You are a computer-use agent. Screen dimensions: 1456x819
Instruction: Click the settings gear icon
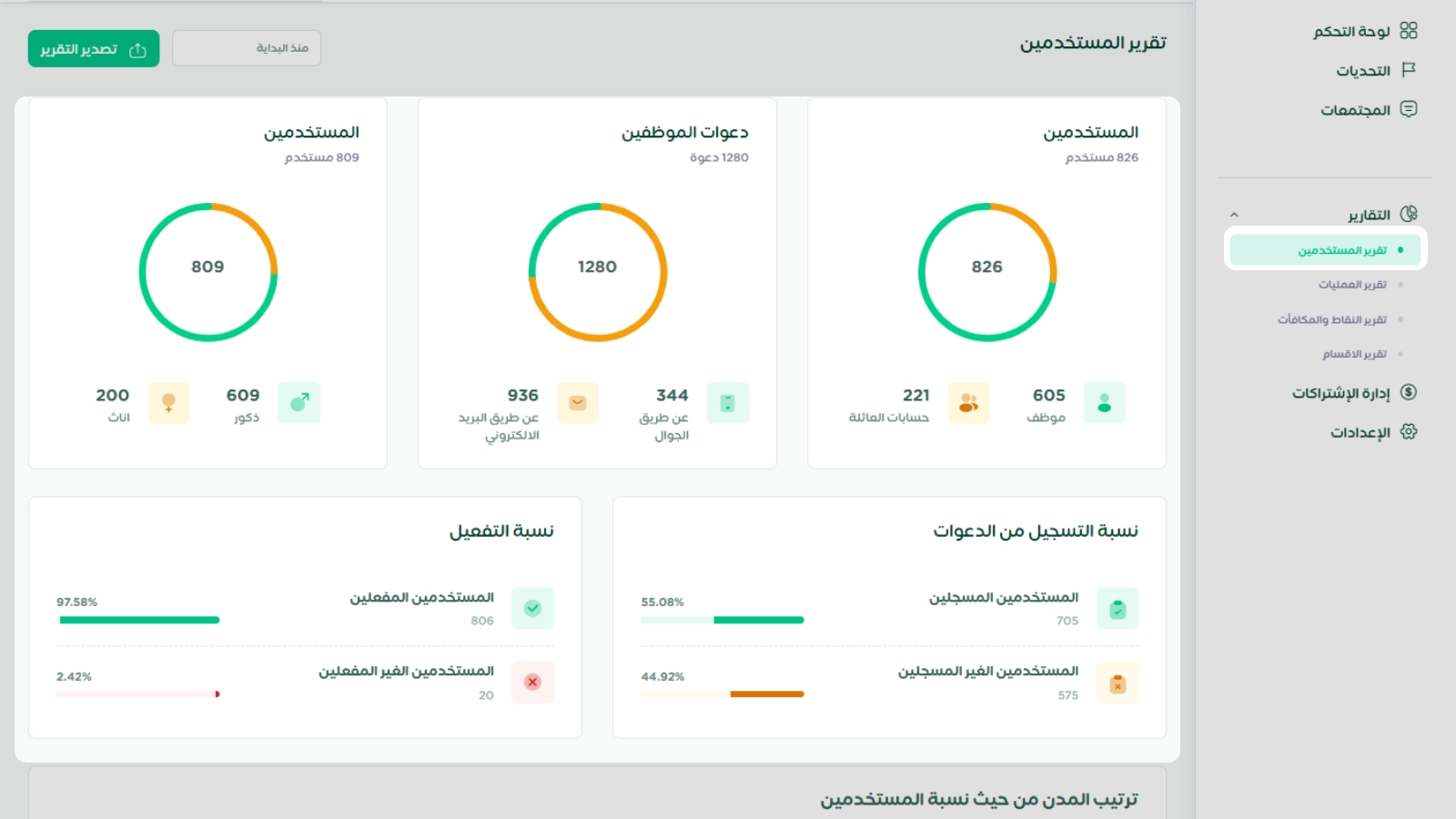tap(1409, 431)
